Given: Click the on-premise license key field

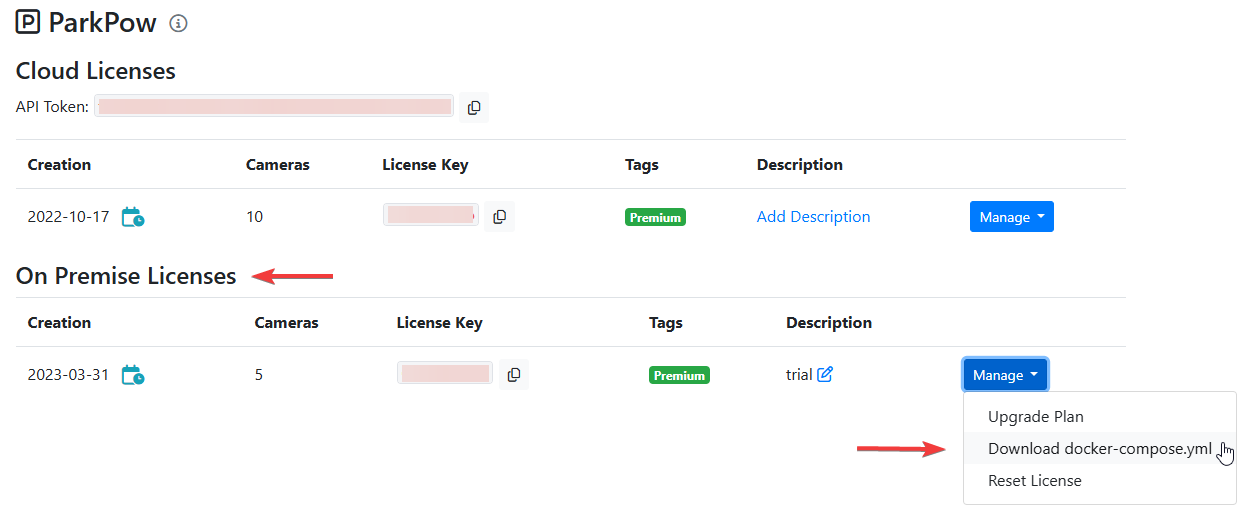Looking at the screenshot, I should click(x=445, y=373).
